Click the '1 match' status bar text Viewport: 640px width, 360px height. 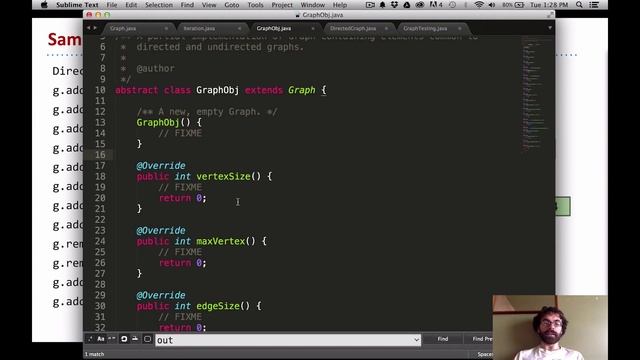click(94, 354)
